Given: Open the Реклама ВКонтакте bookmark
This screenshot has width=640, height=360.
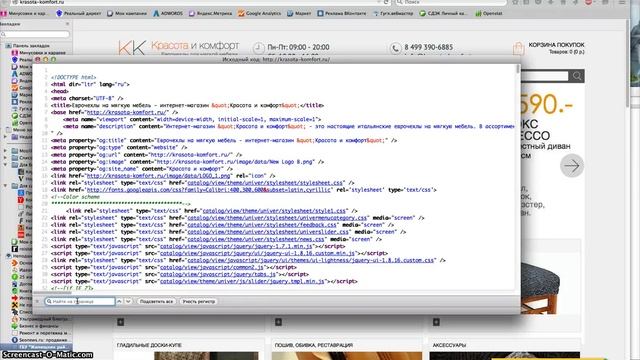Looking at the screenshot, I should (x=342, y=13).
